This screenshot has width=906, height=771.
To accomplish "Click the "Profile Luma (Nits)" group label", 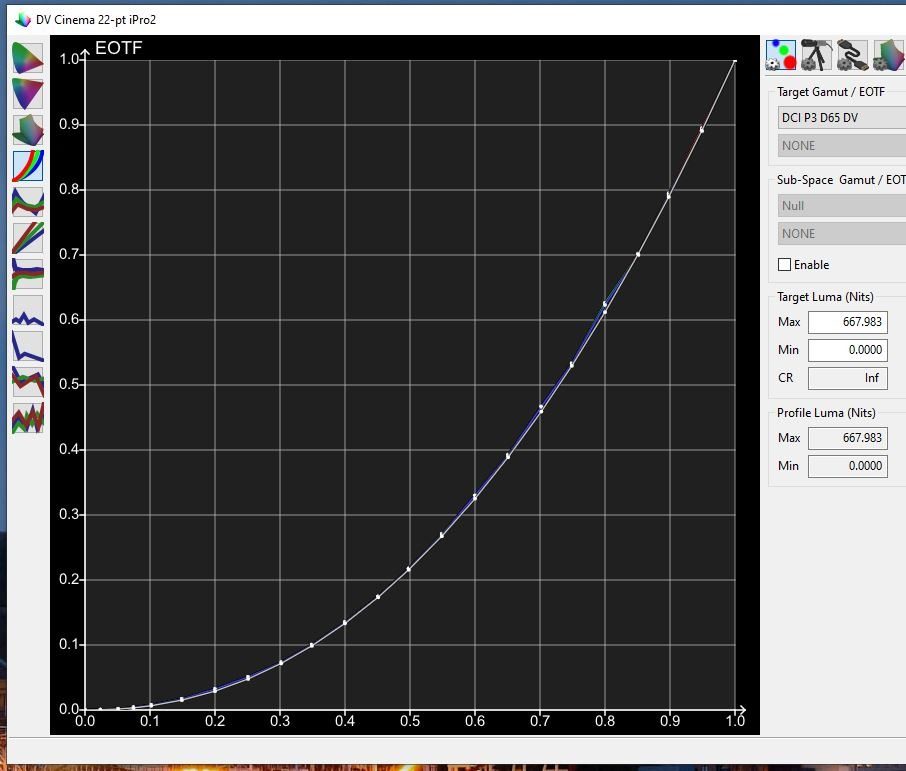I will 826,413.
